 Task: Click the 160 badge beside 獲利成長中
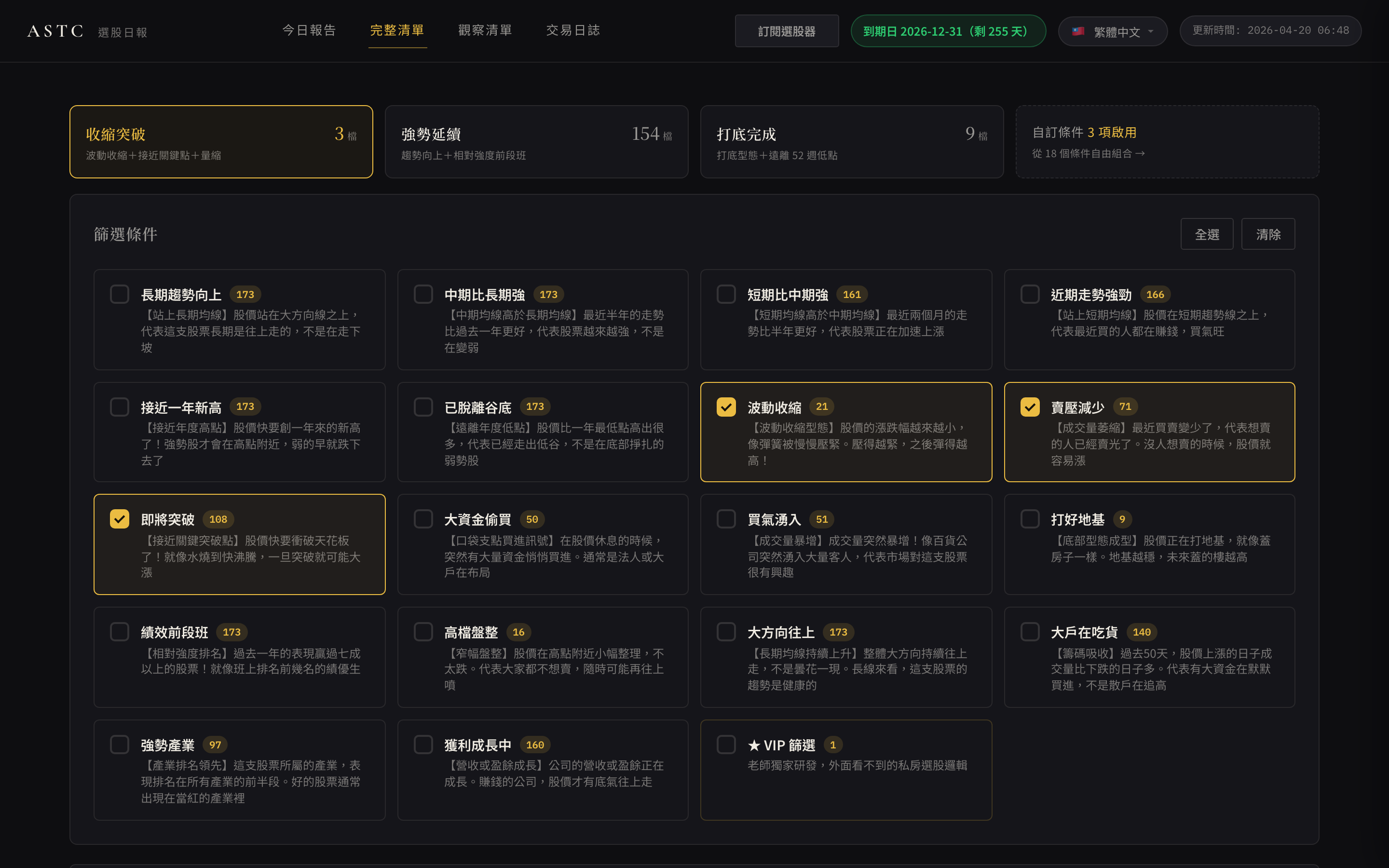pos(535,745)
